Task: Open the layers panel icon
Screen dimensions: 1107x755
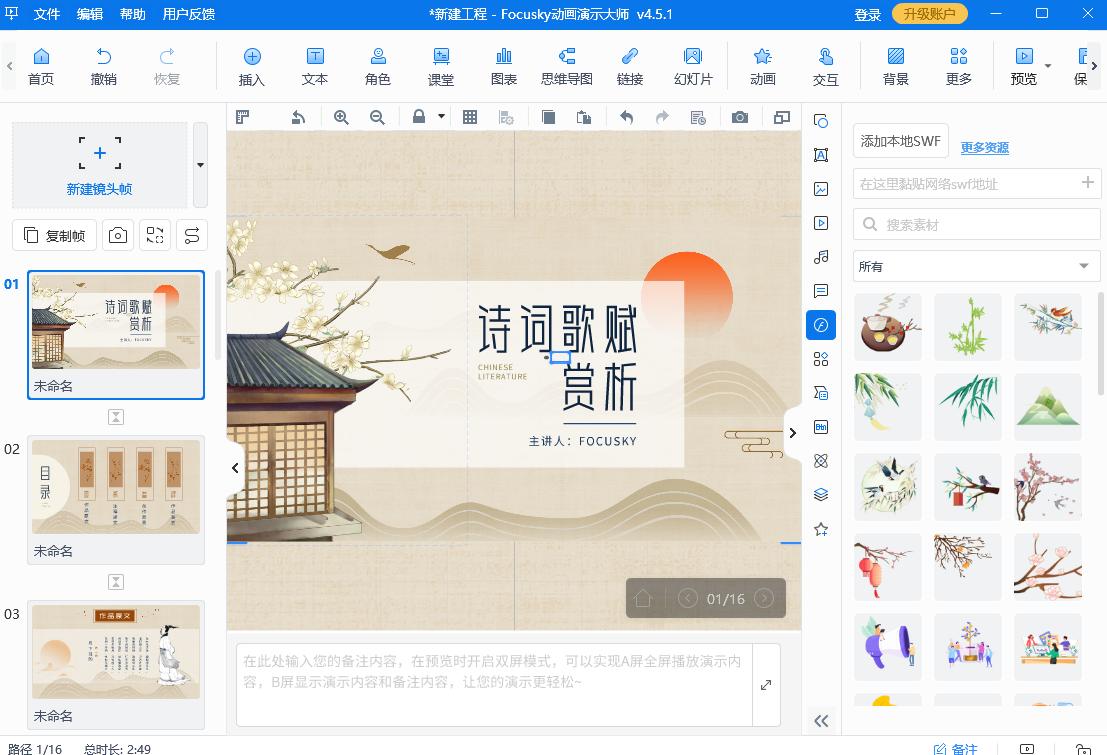Action: (821, 494)
